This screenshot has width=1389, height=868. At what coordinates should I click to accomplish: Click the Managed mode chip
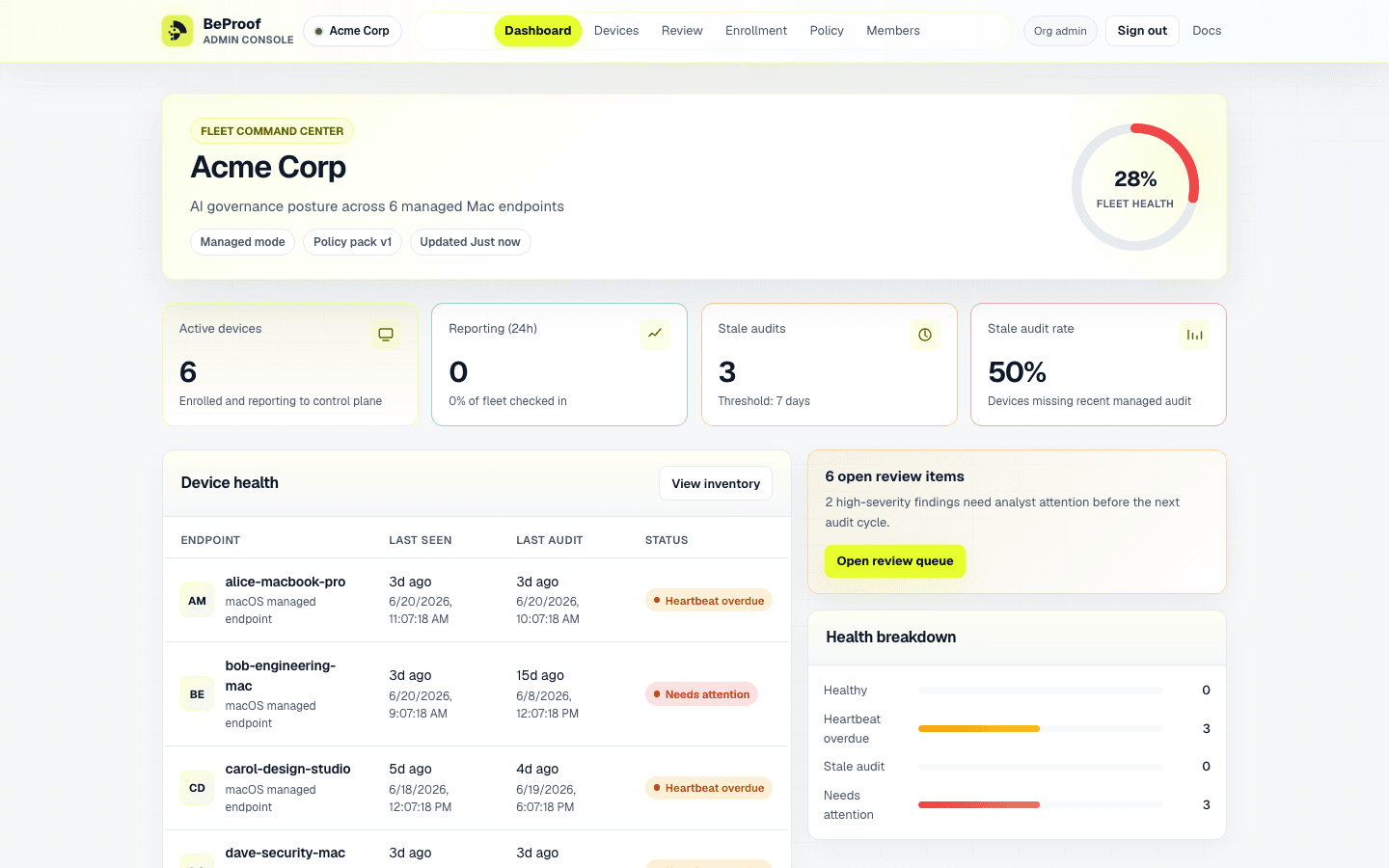(242, 242)
